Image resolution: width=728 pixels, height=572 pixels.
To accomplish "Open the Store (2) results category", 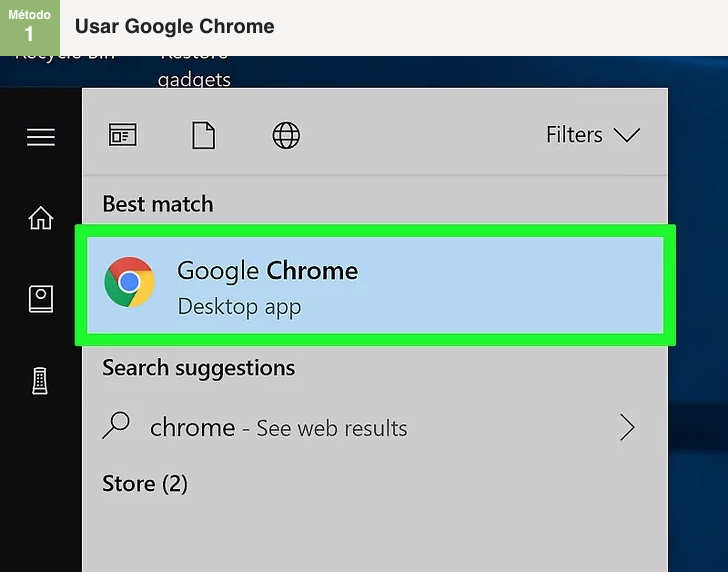I will tap(145, 484).
